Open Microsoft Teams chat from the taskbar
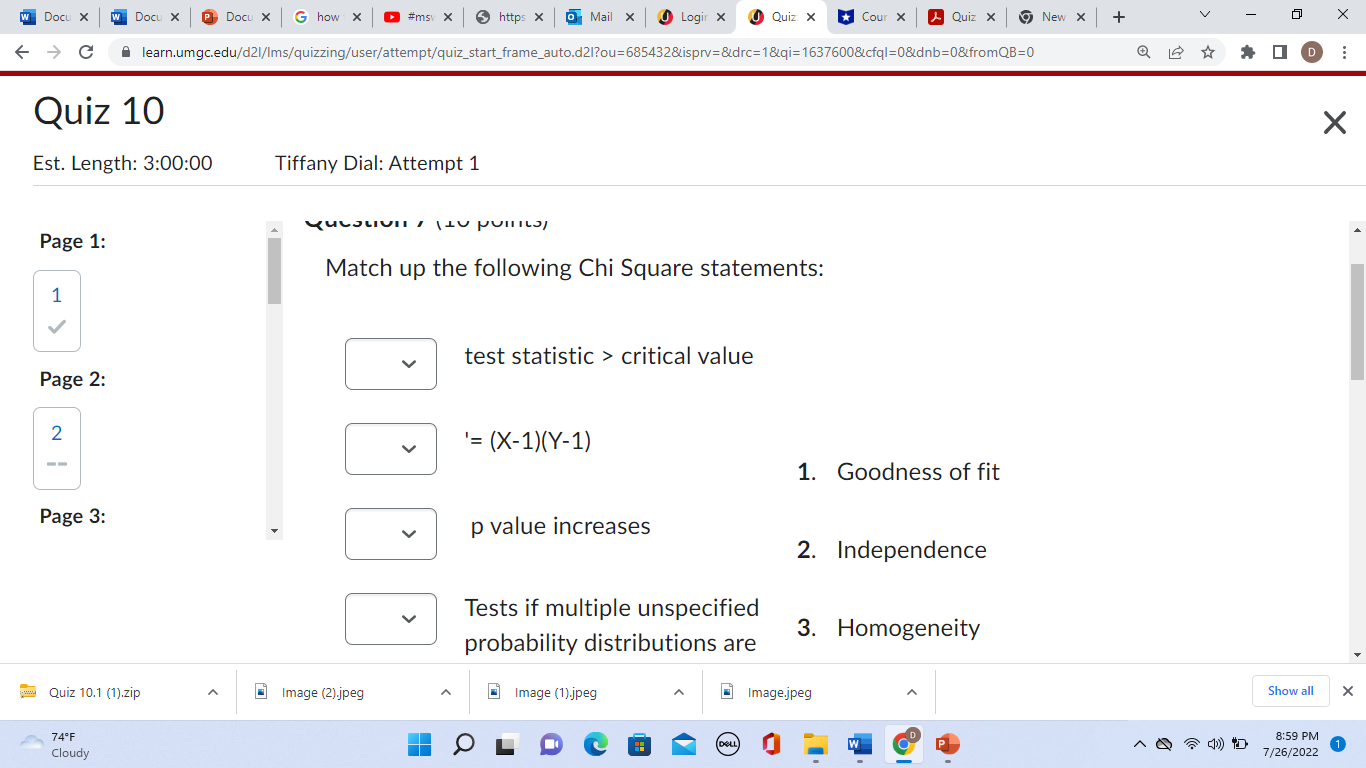Screen dimensions: 1366x768 pyautogui.click(x=551, y=744)
